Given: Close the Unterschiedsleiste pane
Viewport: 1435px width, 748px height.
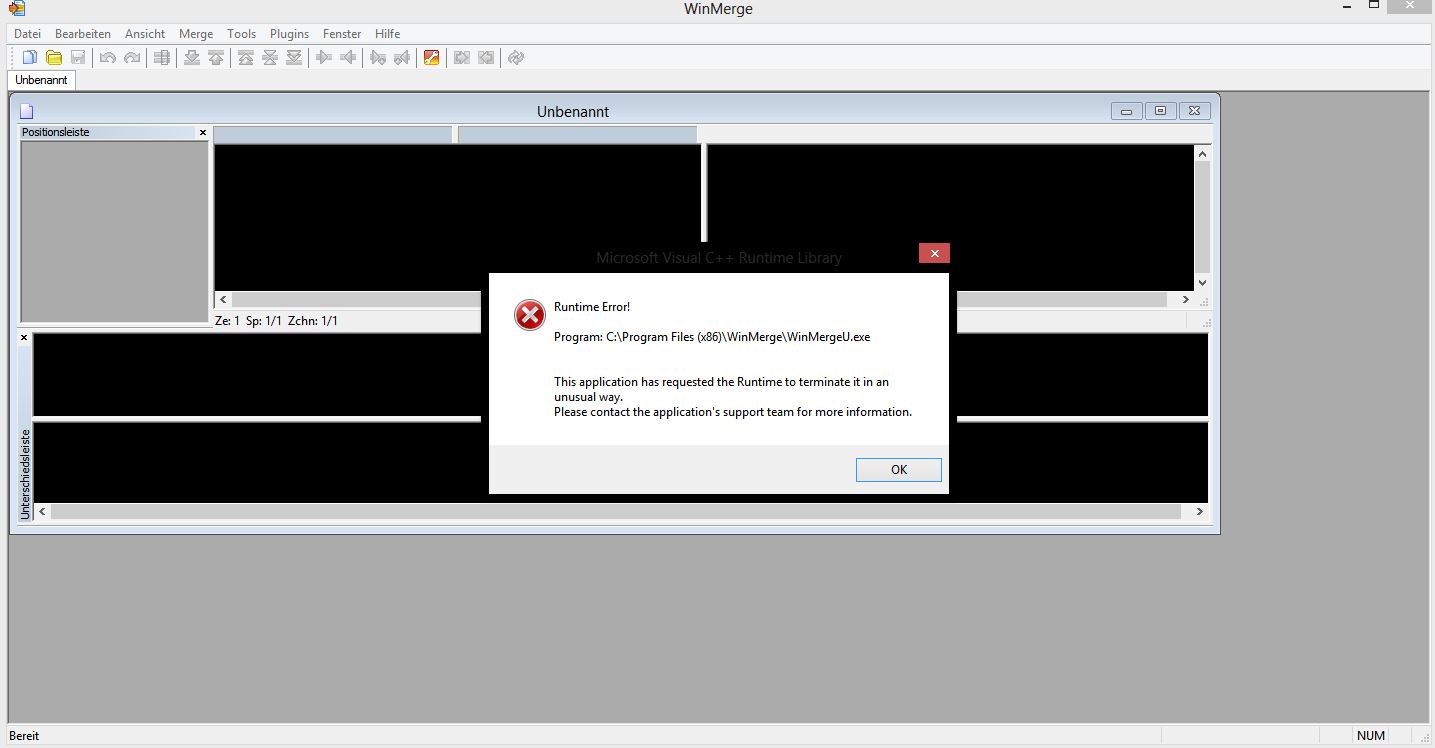Looking at the screenshot, I should (25, 338).
